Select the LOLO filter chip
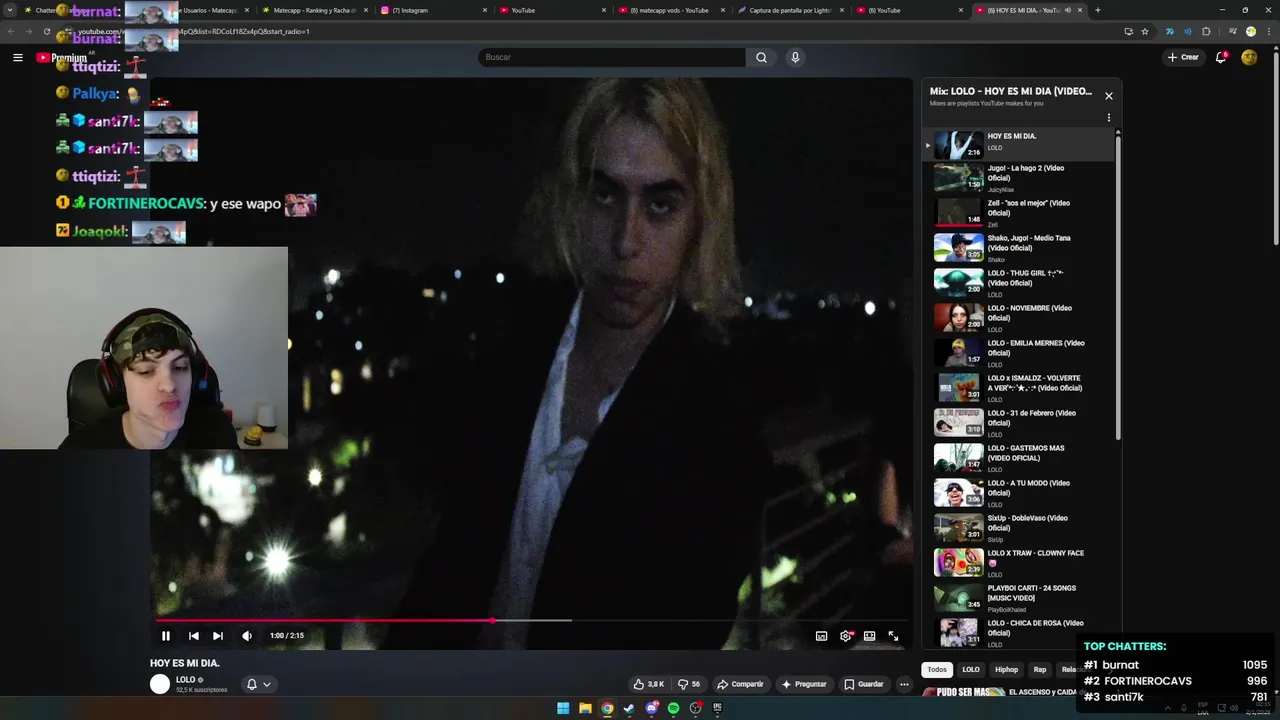Image resolution: width=1280 pixels, height=720 pixels. (x=971, y=670)
